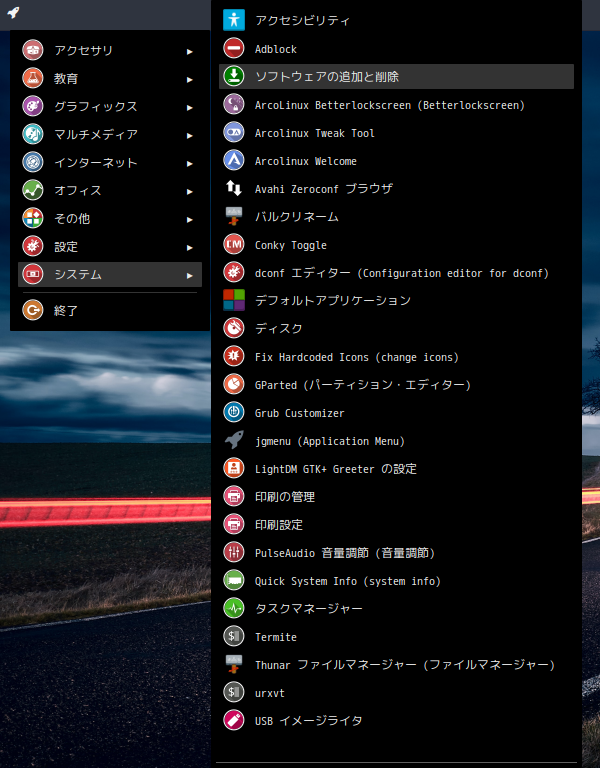Select 終了 from the main menu

tap(110, 310)
